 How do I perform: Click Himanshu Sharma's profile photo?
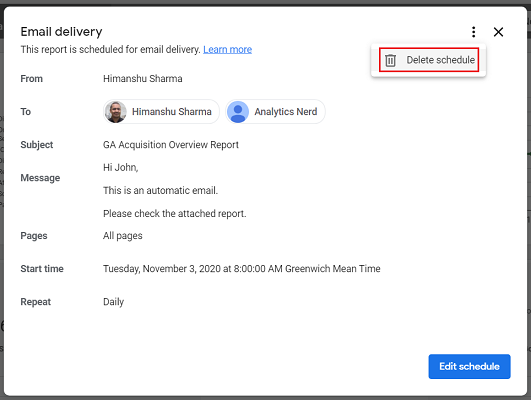pos(115,112)
